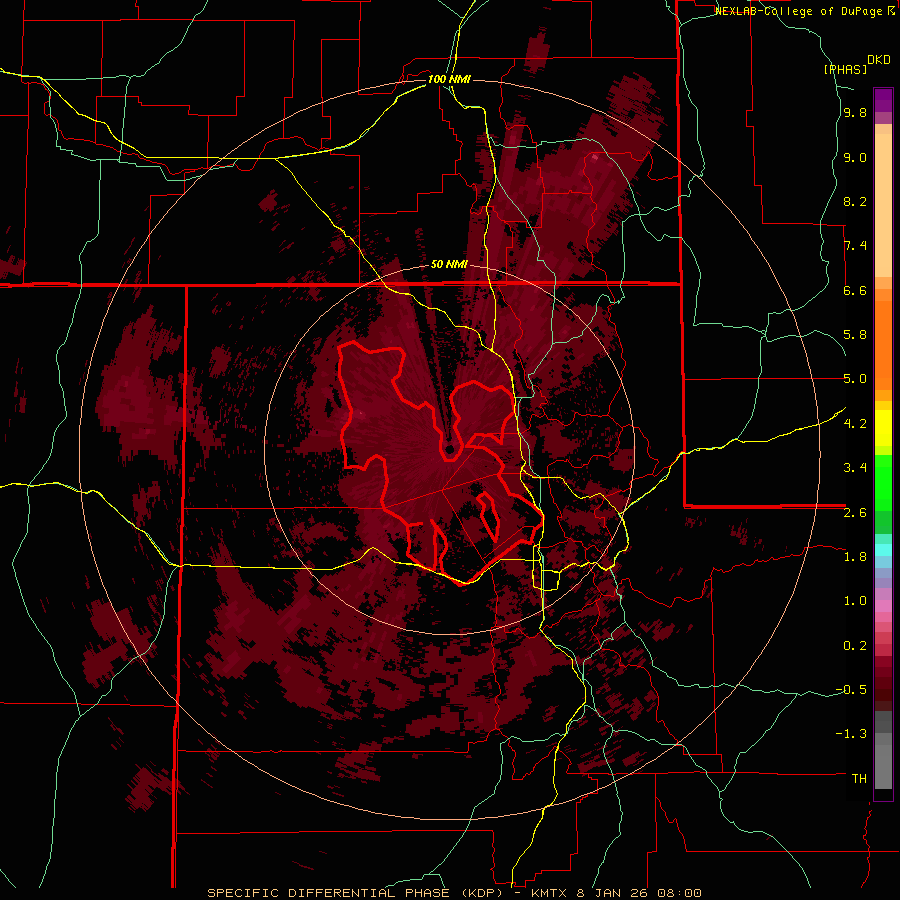
Task: Click the 6.6 value on the scale
Action: tap(855, 290)
